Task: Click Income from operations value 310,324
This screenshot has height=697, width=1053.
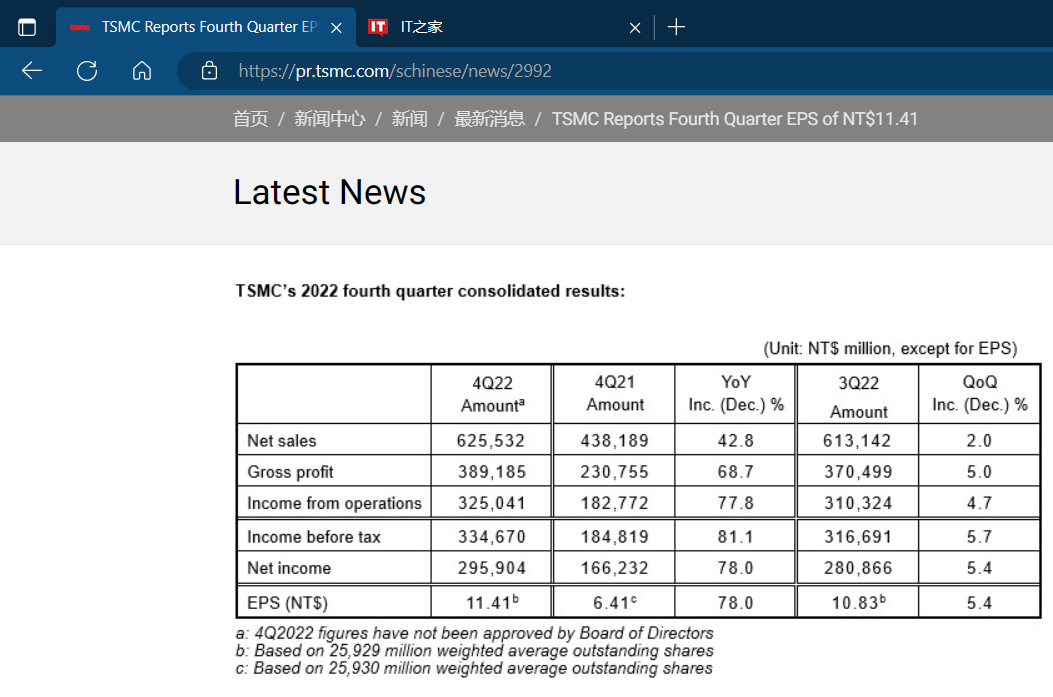Action: click(x=858, y=503)
